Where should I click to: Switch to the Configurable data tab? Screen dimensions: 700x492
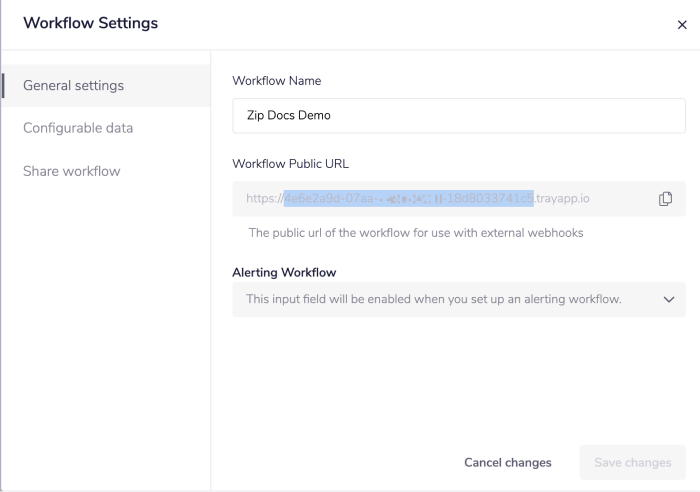(77, 128)
